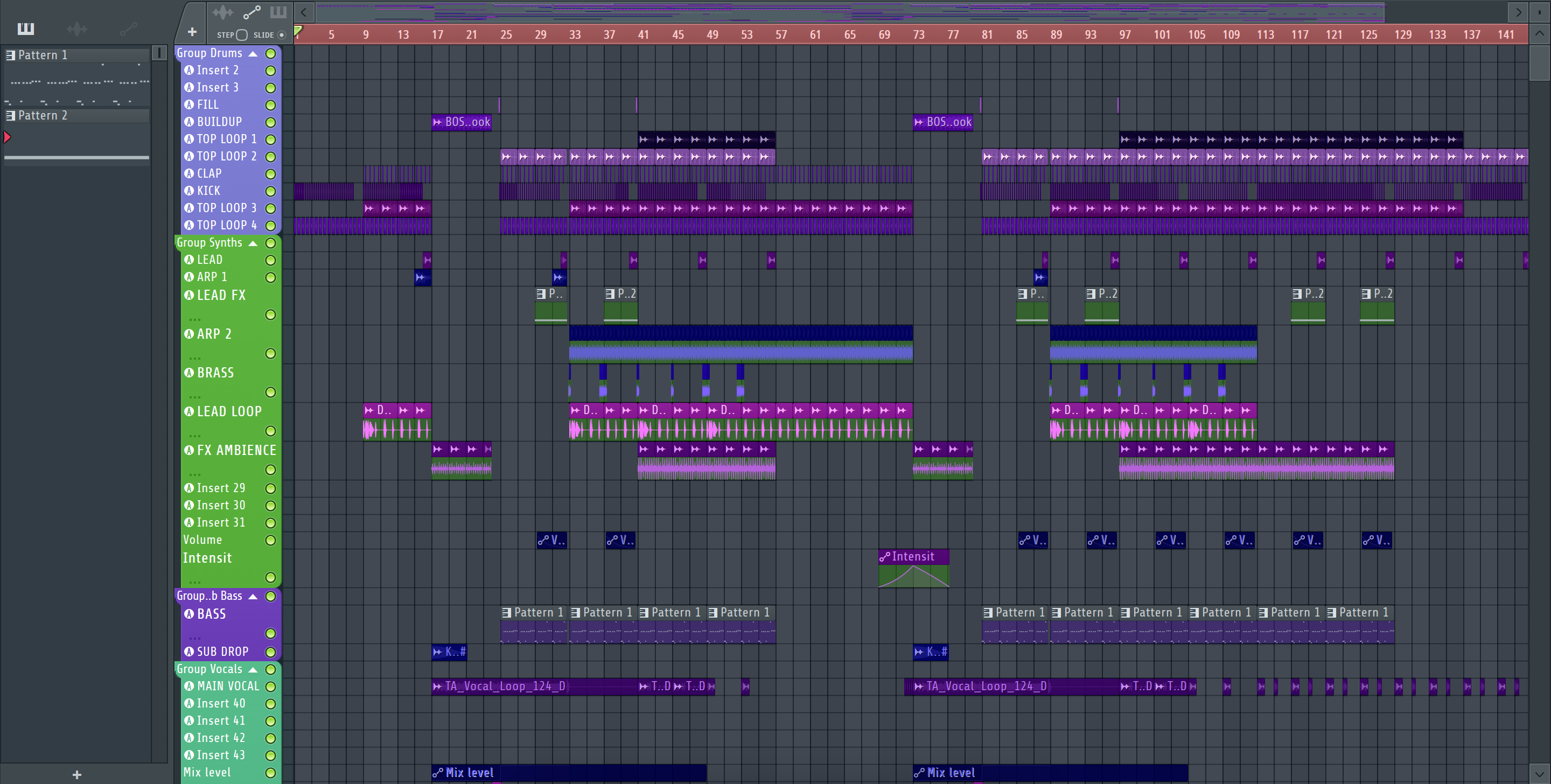
Task: Click the BRASS track icon
Action: (189, 373)
